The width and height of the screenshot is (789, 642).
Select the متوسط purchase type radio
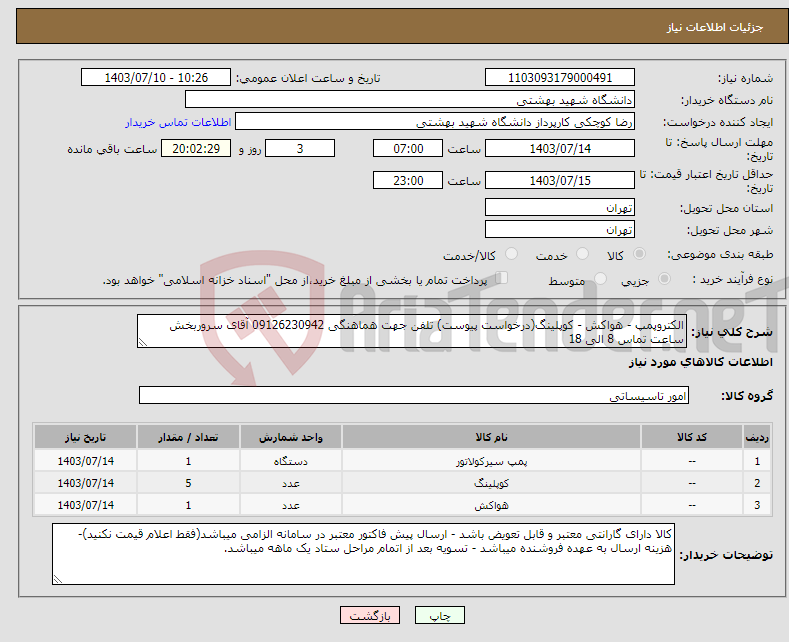(600, 278)
